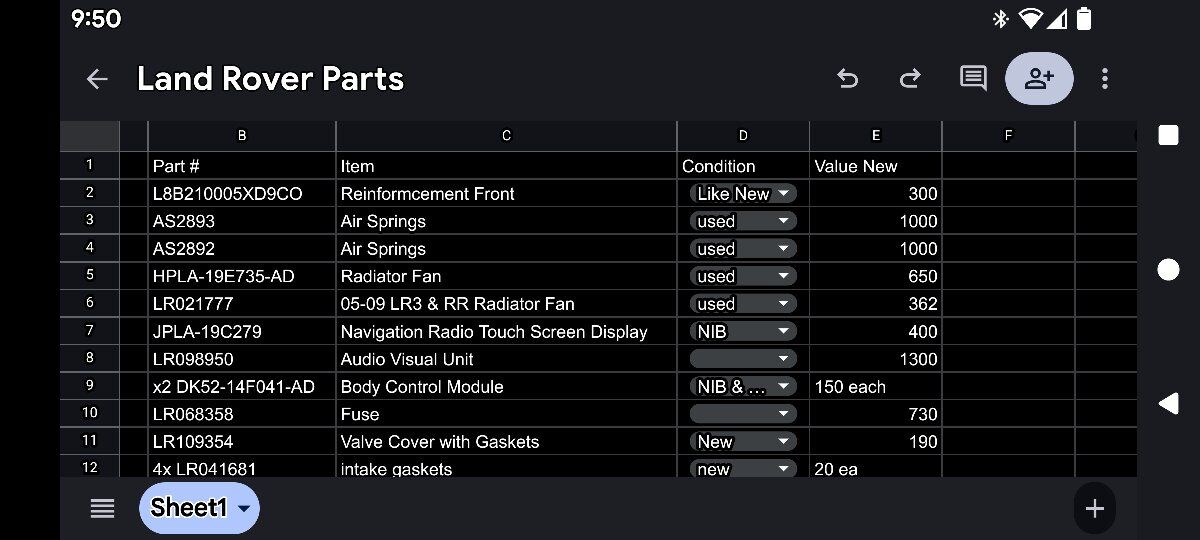The image size is (1200, 540).
Task: Select the value cell '650'
Action: pos(876,276)
